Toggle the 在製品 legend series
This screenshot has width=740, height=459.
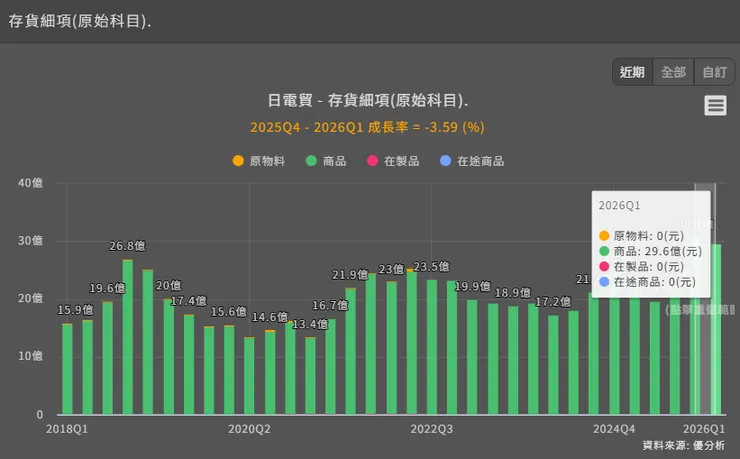[393, 161]
